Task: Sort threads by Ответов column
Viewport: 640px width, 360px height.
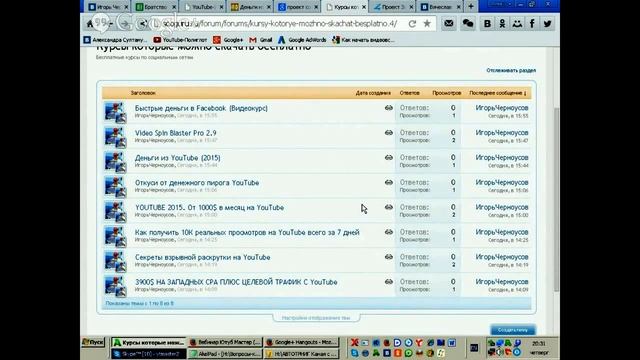Action: [409, 93]
